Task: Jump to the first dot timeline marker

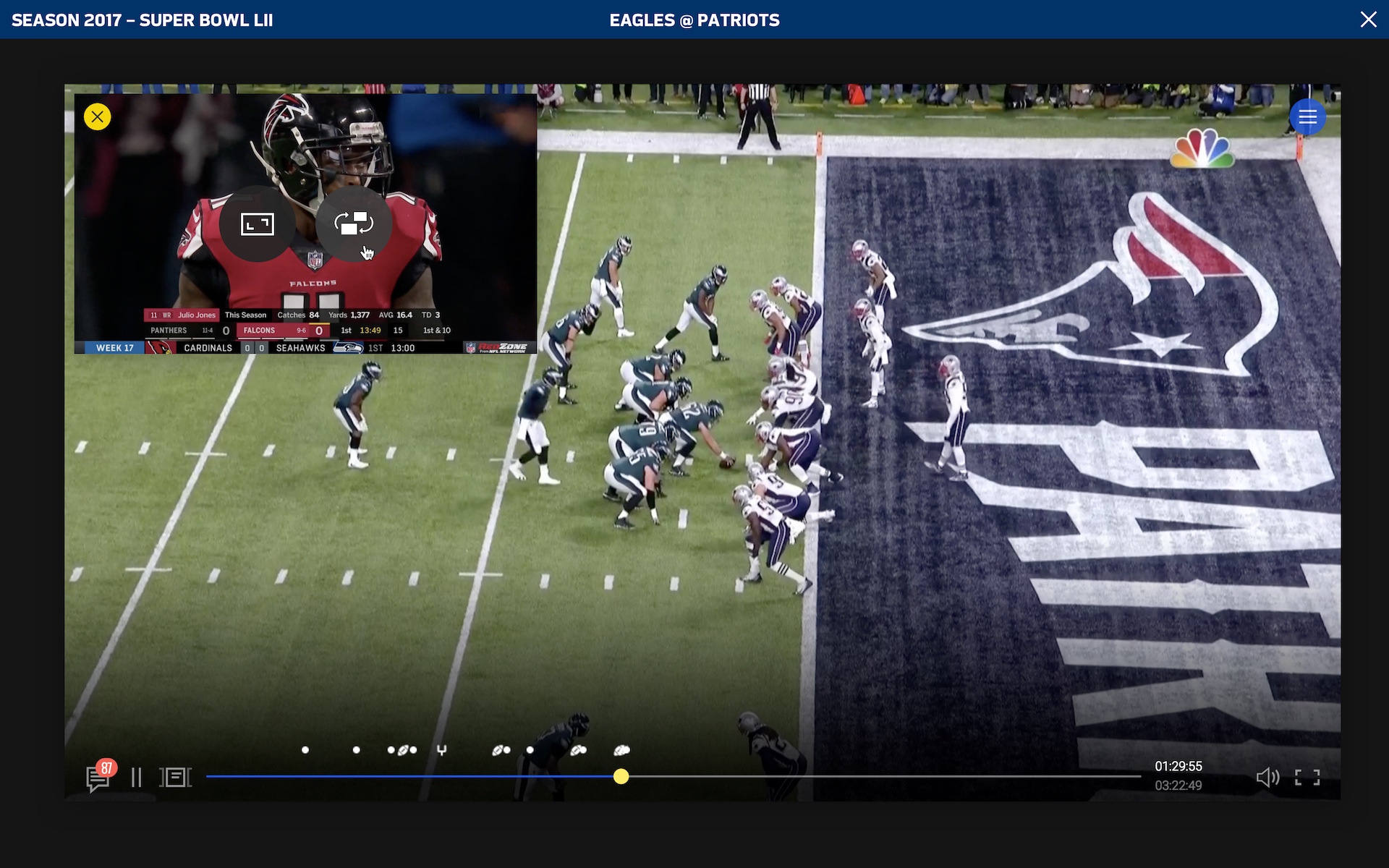Action: coord(305,750)
